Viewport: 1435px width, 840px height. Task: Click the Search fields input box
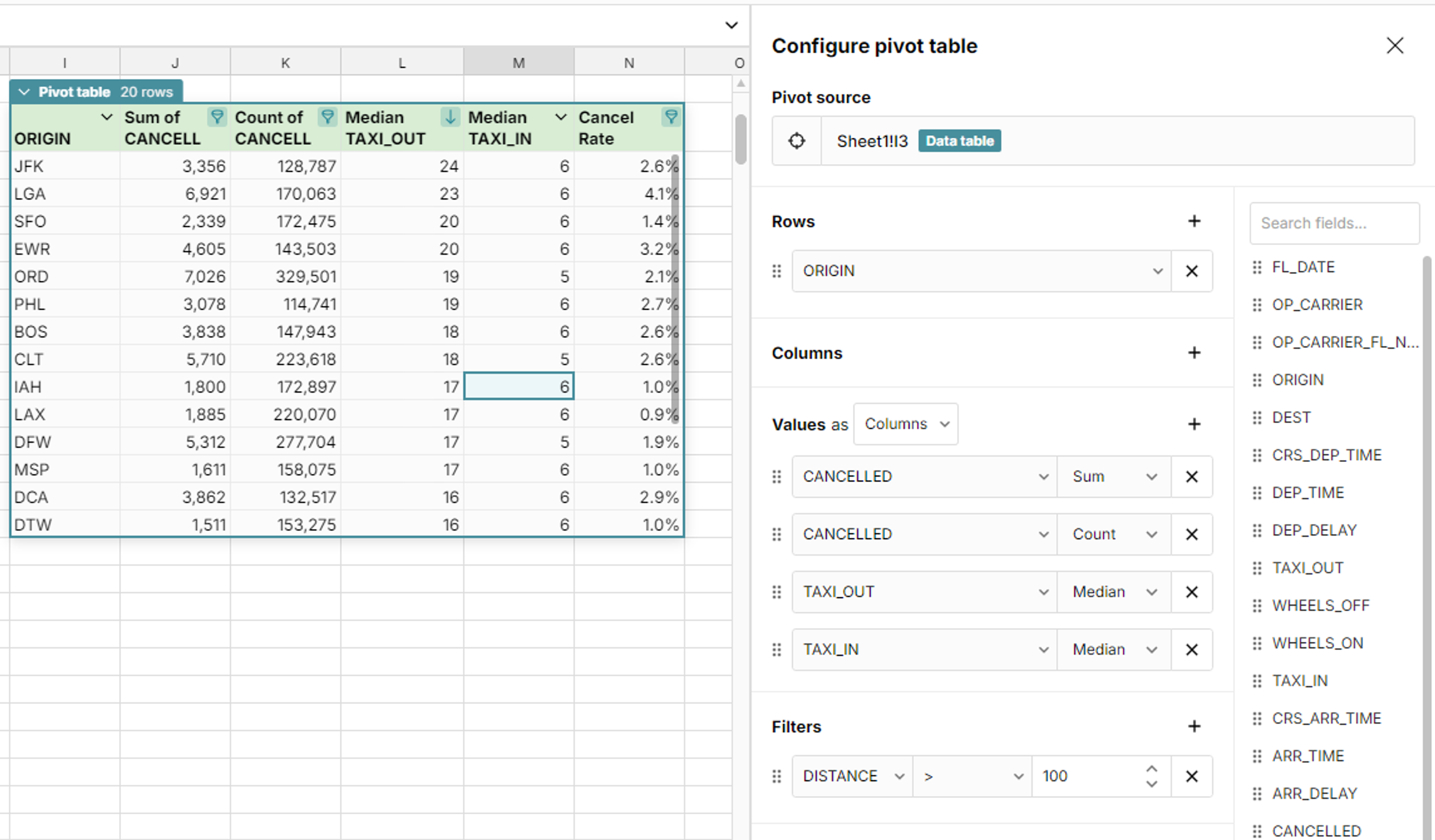(1334, 223)
